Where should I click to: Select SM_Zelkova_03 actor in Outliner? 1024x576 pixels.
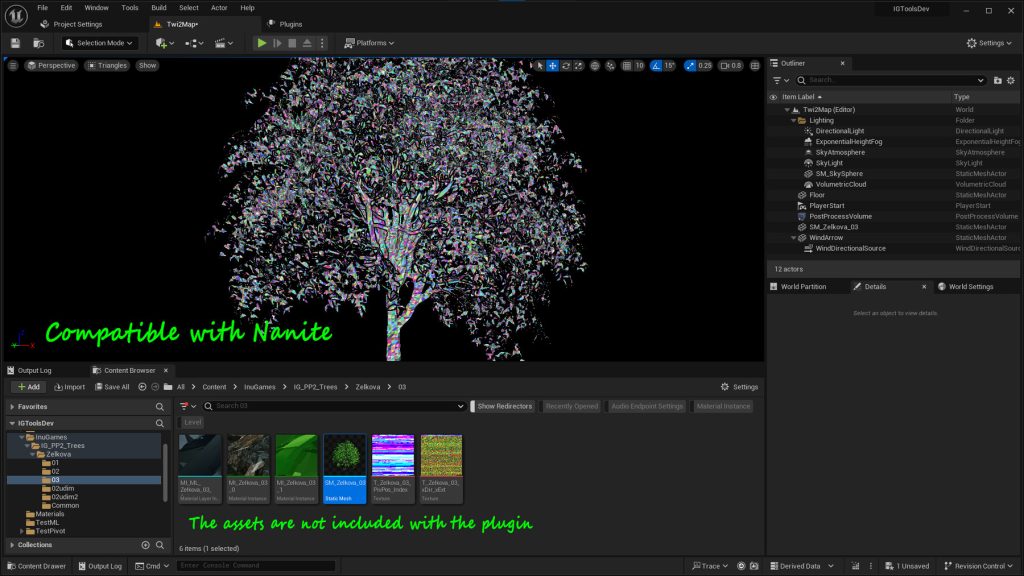pyautogui.click(x=833, y=227)
